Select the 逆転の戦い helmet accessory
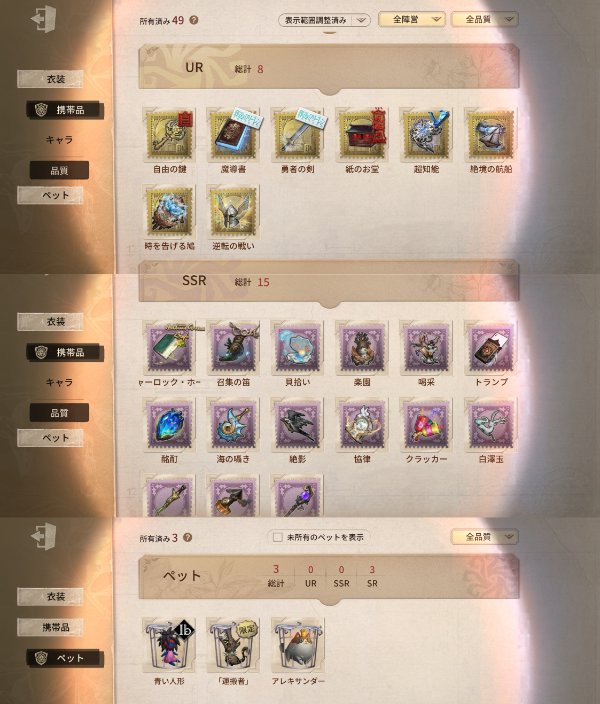The image size is (600, 704). (x=234, y=211)
